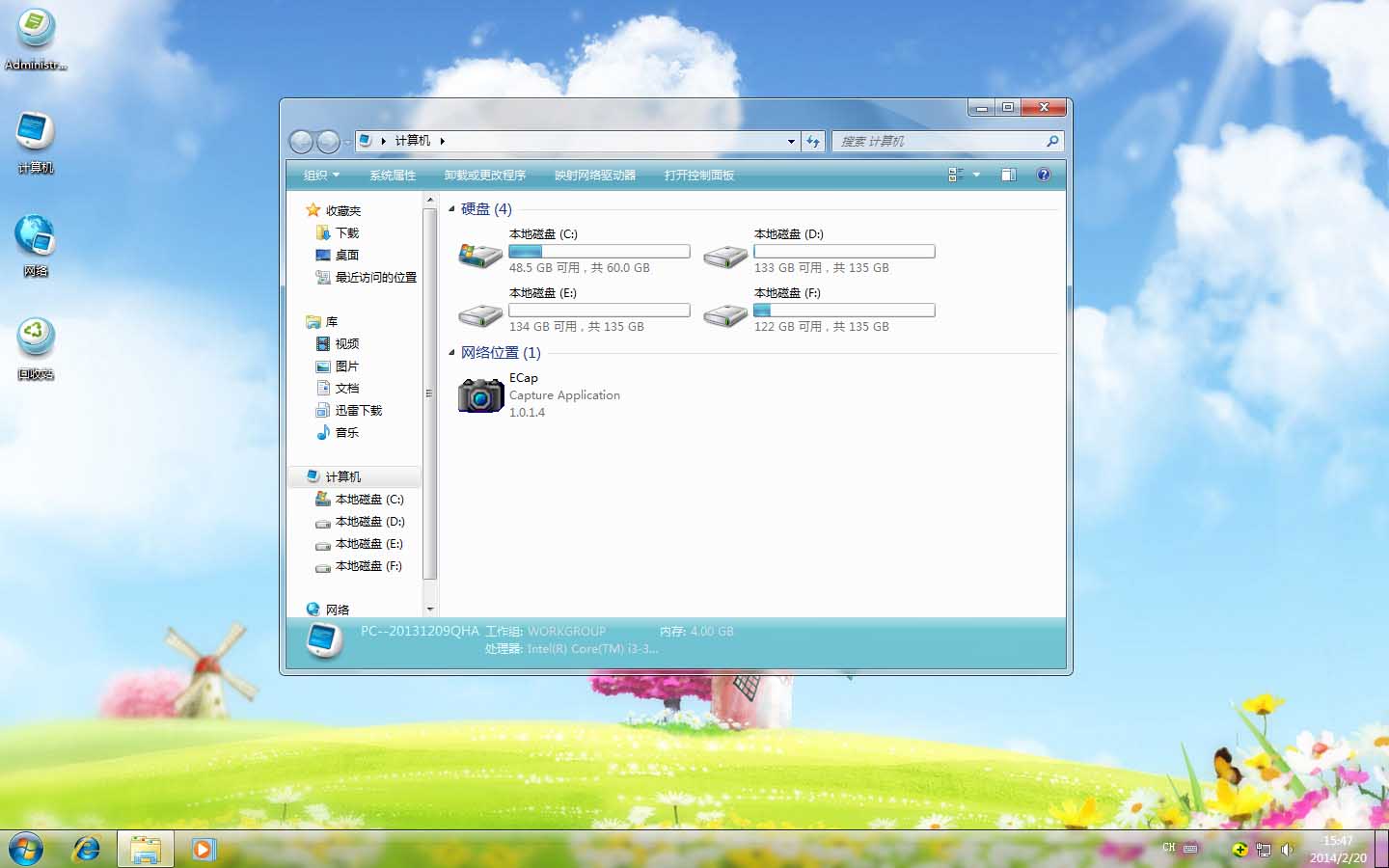Screen dimensions: 1389x868
Task: Click the search magnifier icon
Action: point(1052,141)
